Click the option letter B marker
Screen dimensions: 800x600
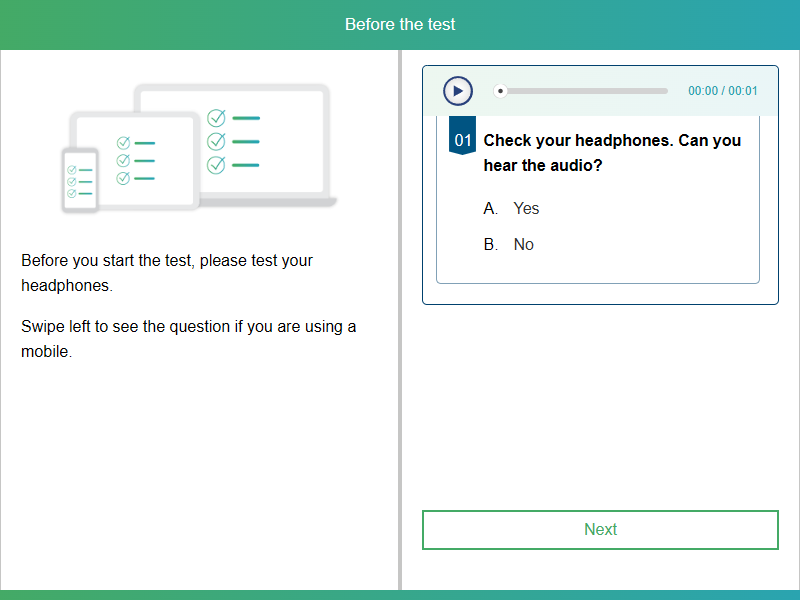[490, 244]
